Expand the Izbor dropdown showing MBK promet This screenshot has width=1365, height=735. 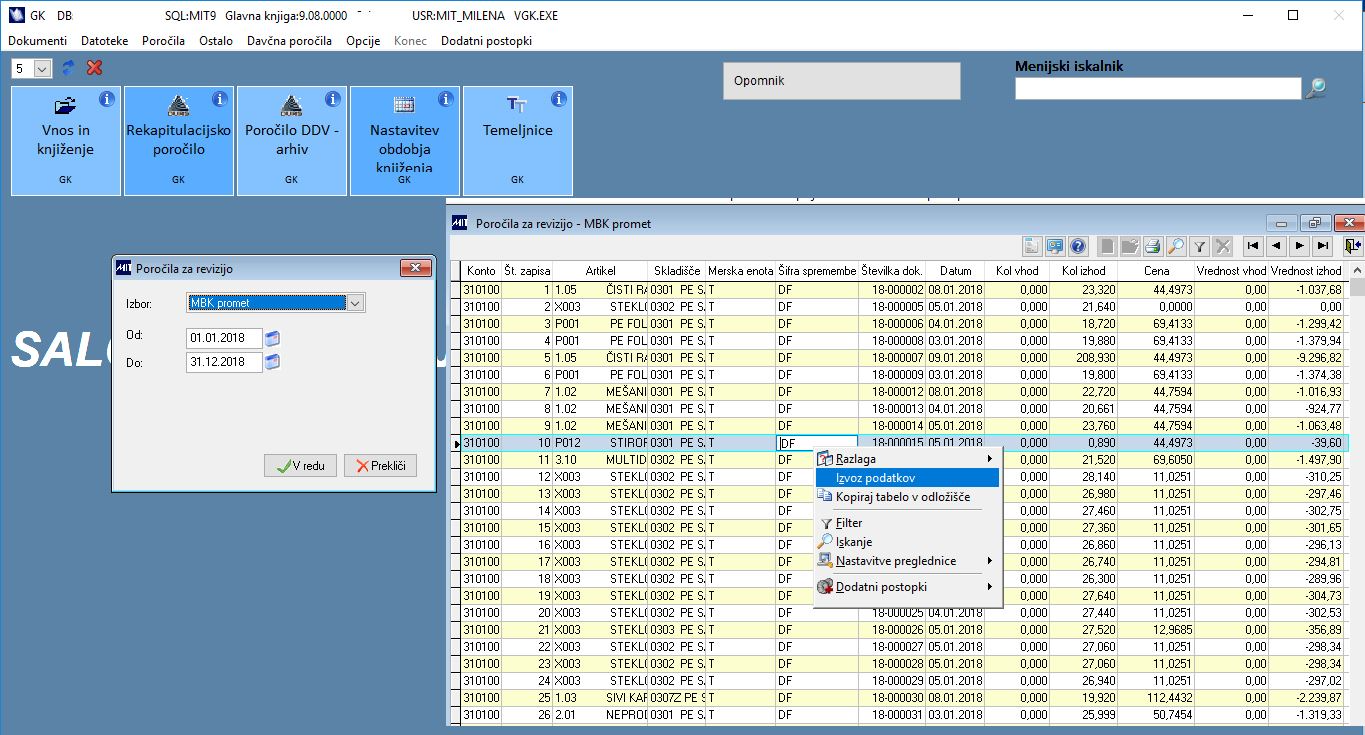pyautogui.click(x=355, y=303)
